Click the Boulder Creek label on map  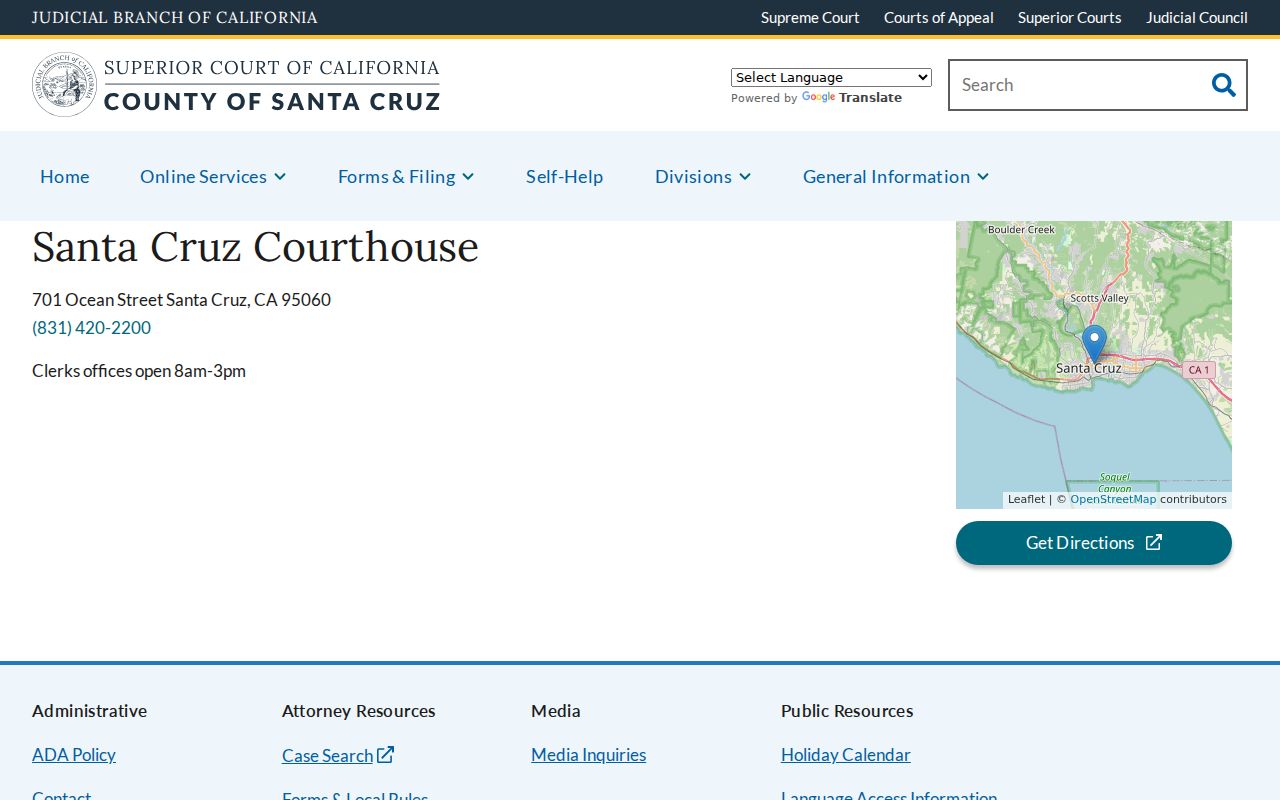(1021, 230)
